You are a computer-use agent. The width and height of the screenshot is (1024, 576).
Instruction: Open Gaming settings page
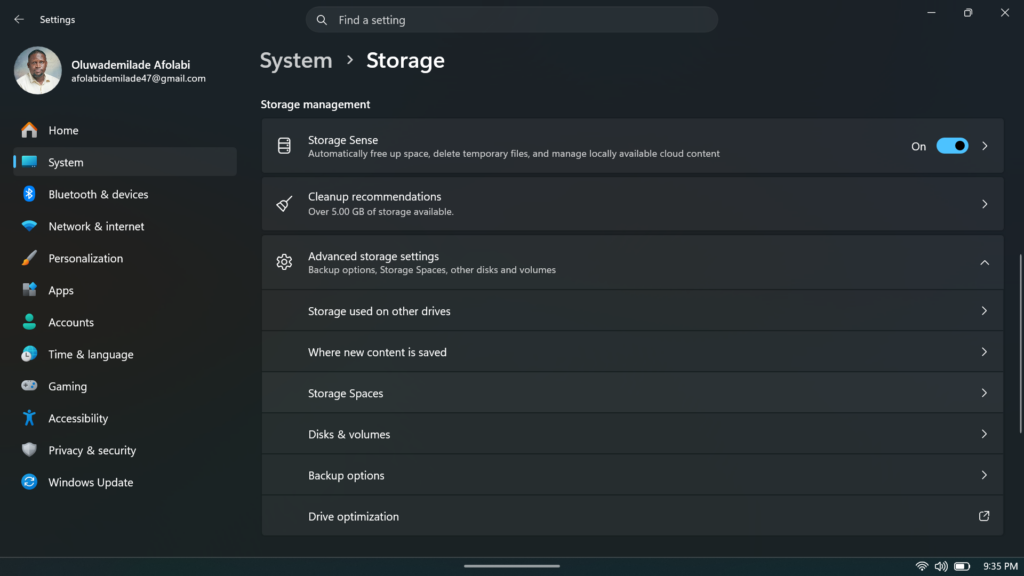125,386
